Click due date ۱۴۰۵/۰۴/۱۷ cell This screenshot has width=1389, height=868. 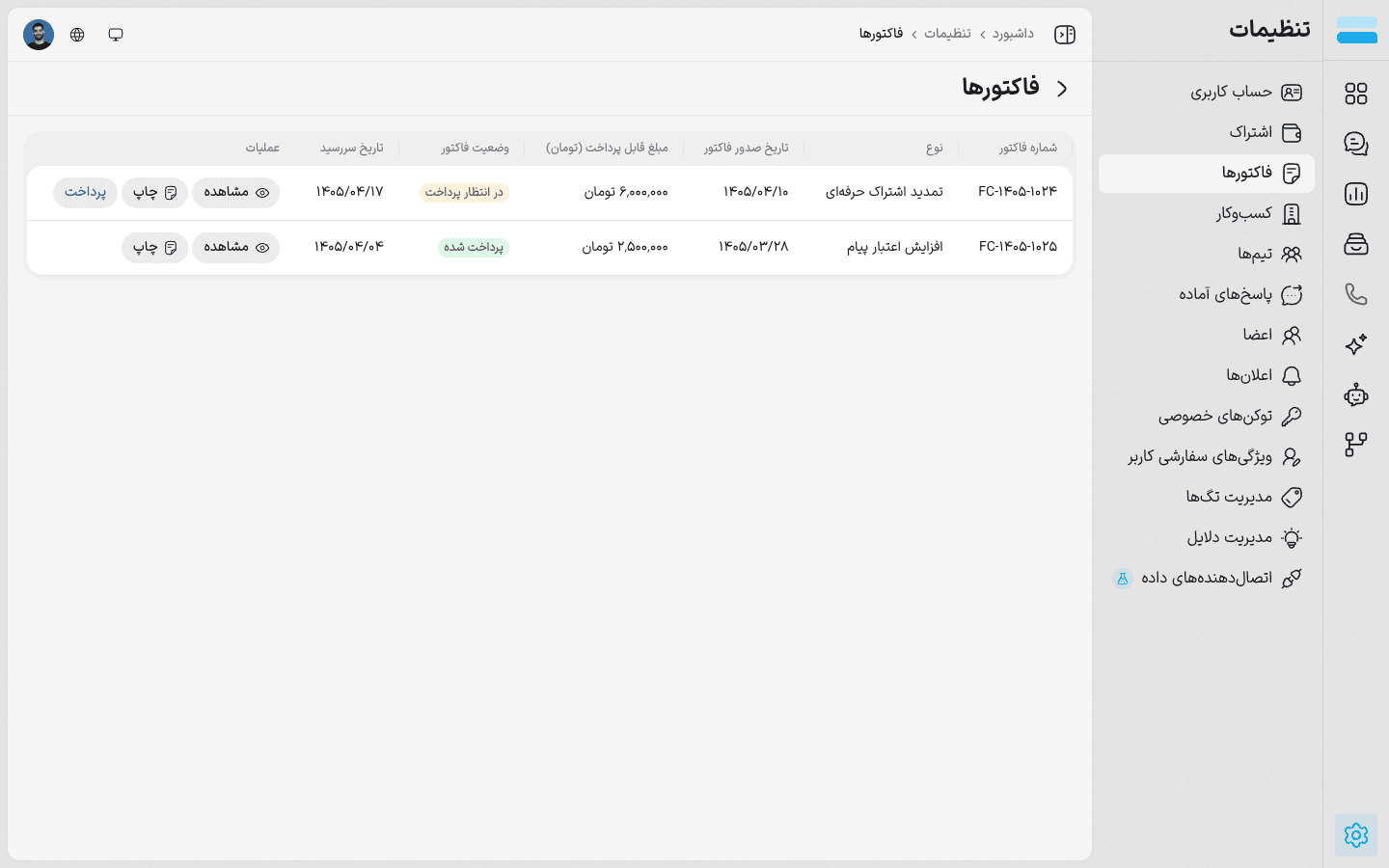click(349, 192)
